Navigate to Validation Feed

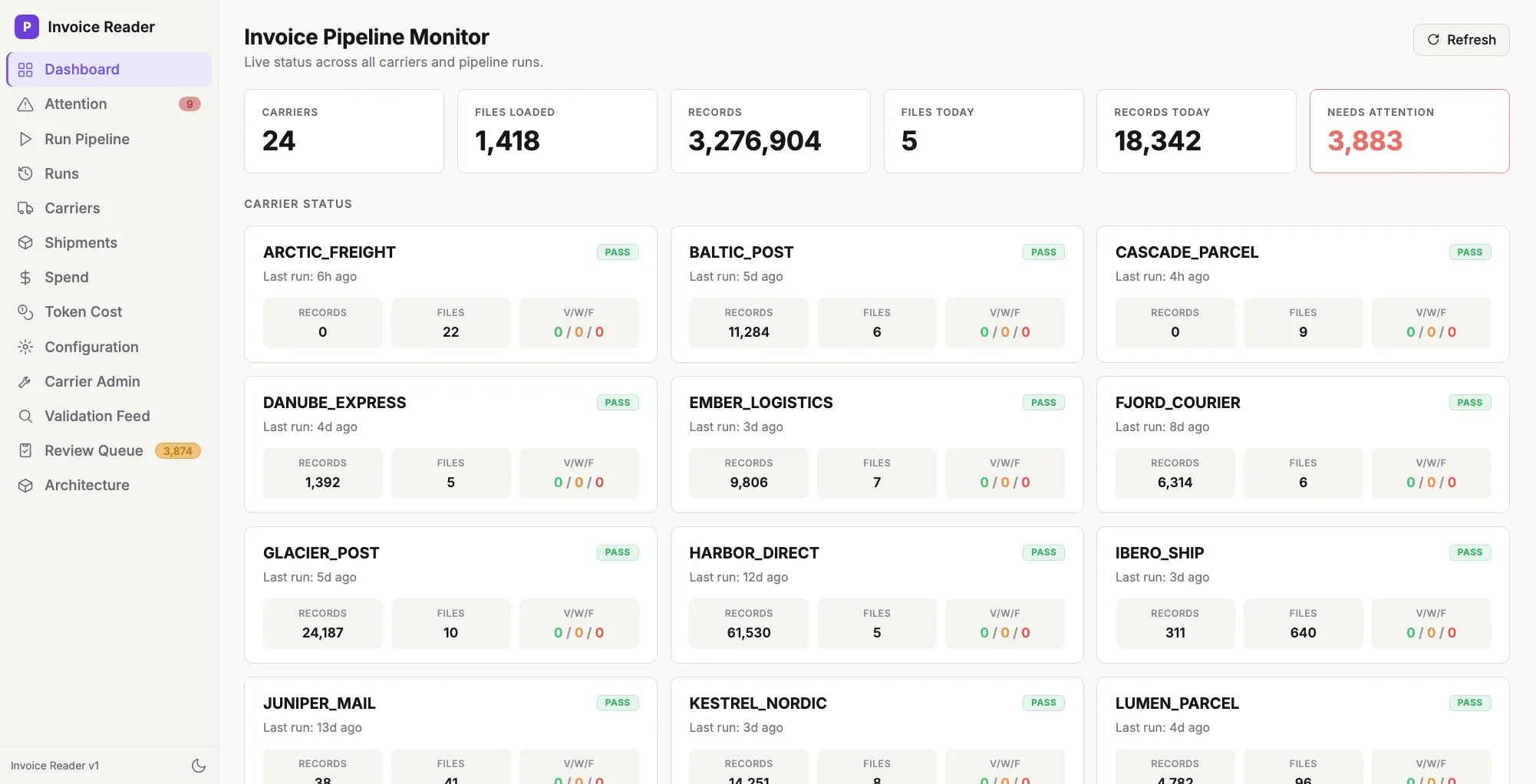click(109, 416)
